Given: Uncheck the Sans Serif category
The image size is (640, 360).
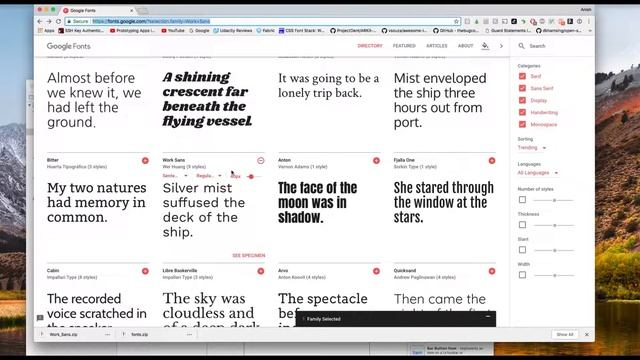Looking at the screenshot, I should pos(522,88).
